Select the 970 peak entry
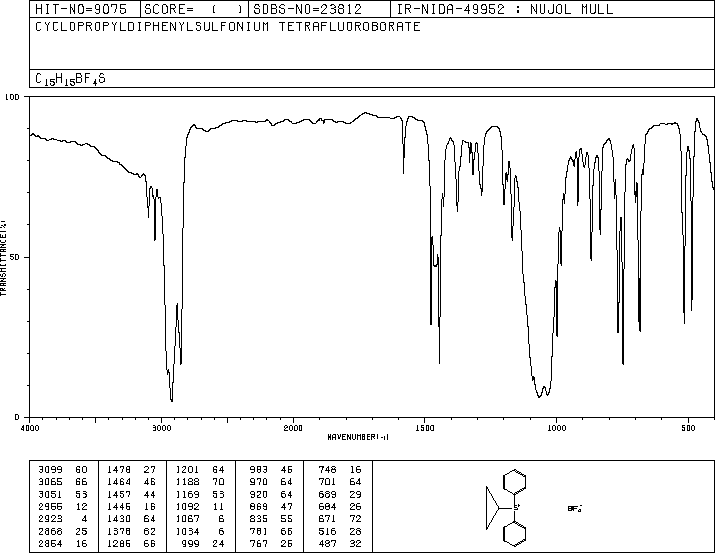 (271, 482)
